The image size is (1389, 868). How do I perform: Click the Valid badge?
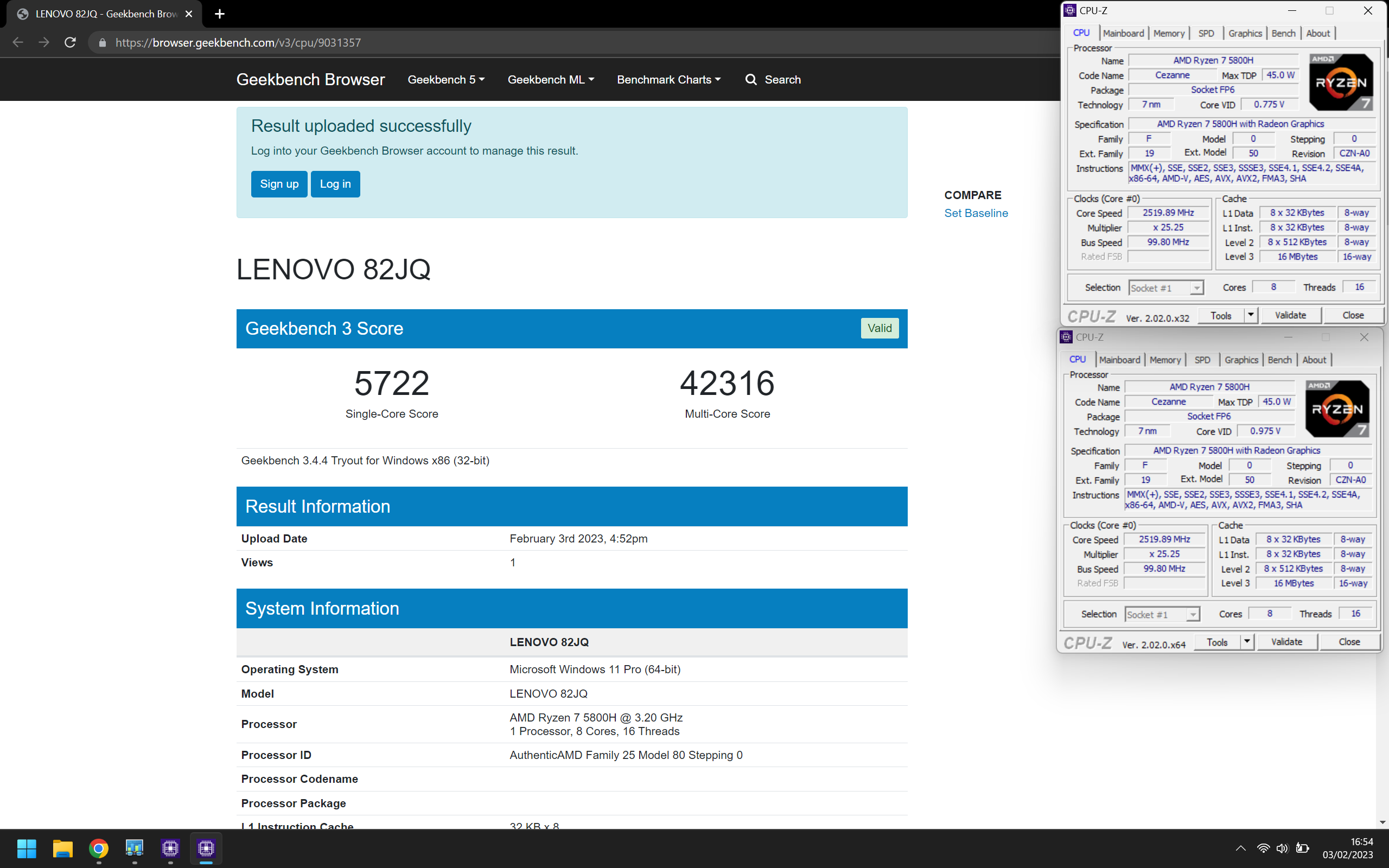[880, 328]
